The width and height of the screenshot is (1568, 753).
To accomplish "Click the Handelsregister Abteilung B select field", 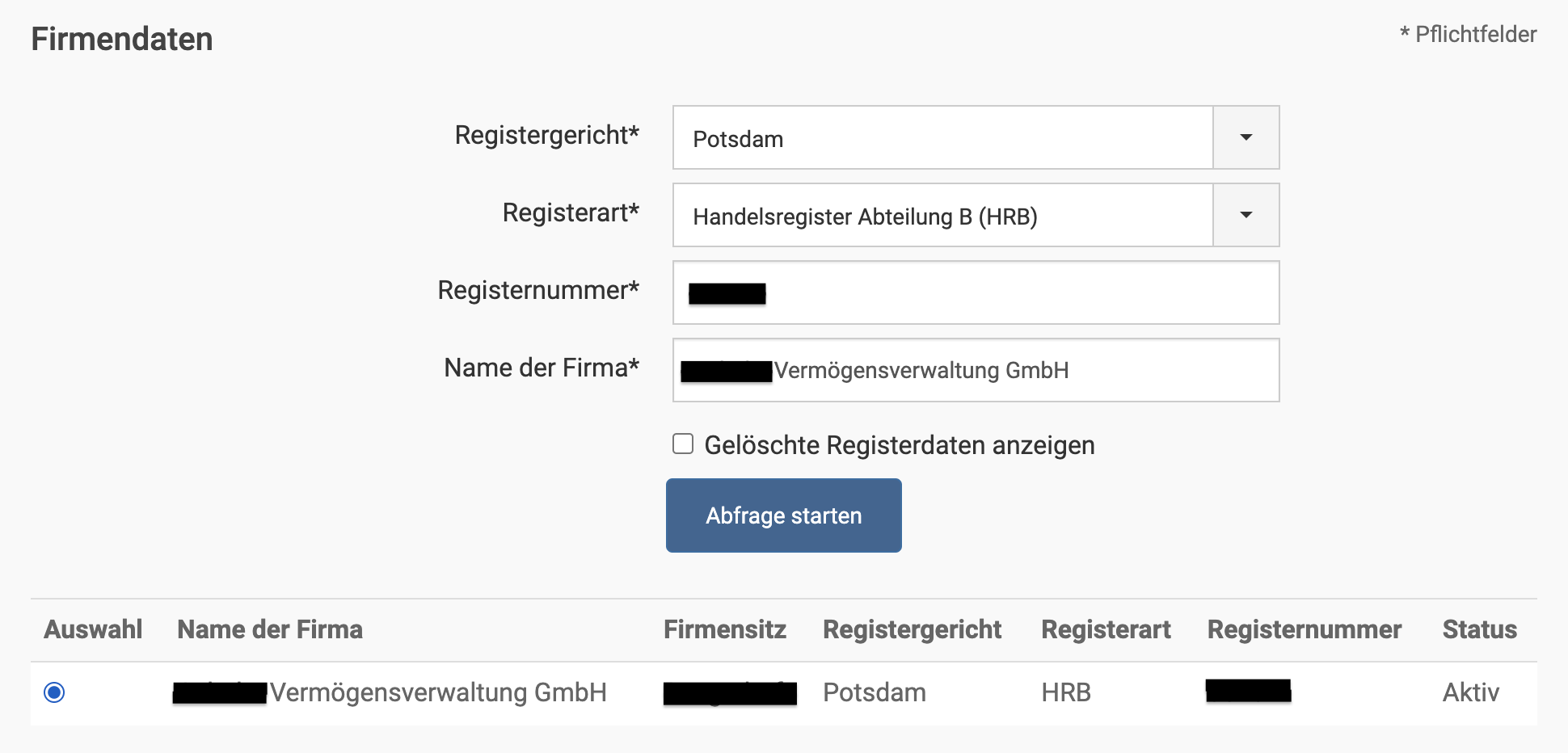I will pos(942,216).
